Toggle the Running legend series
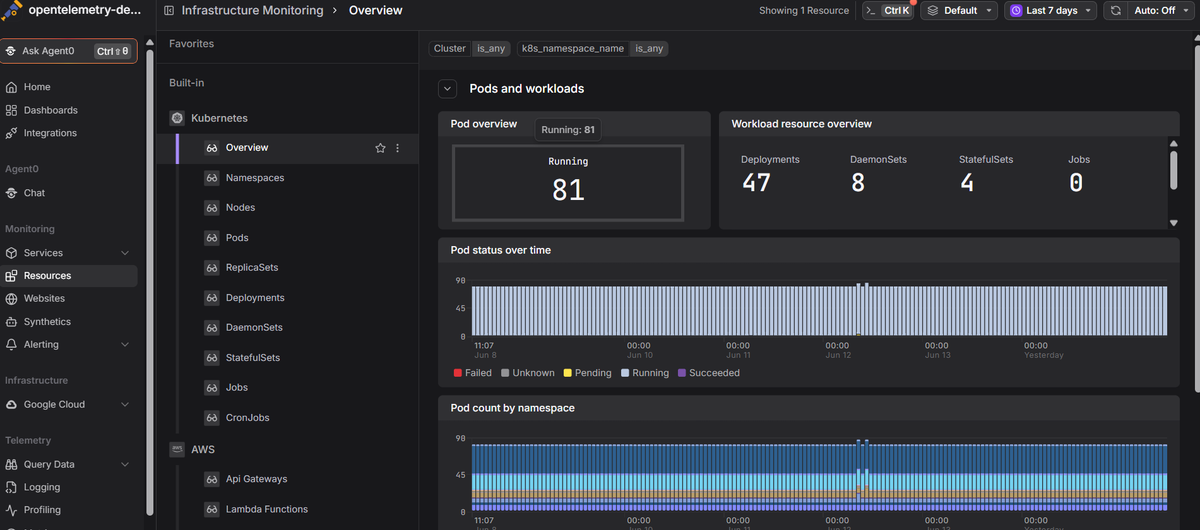 [645, 373]
